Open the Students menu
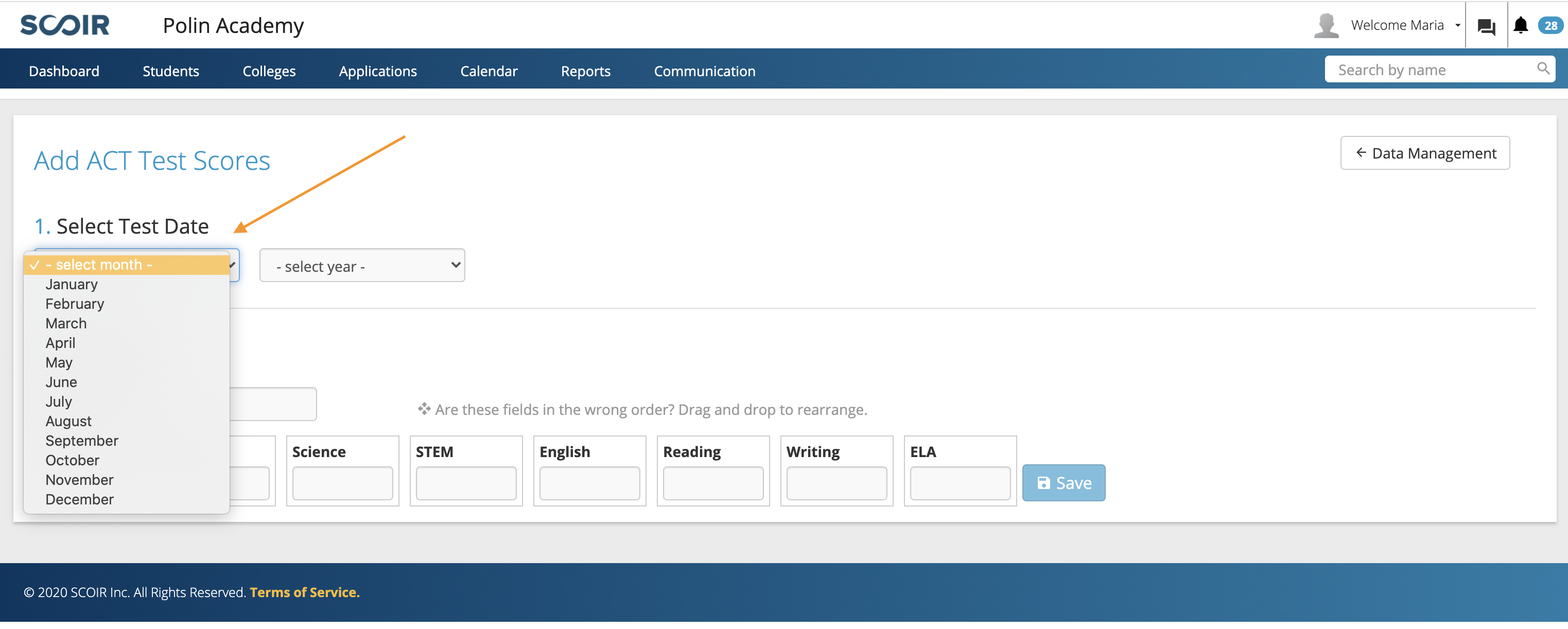The image size is (1568, 629). 170,71
